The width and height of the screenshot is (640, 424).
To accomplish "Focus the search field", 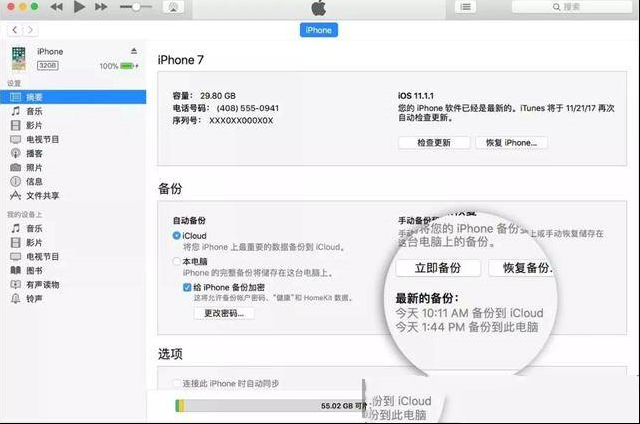I will click(571, 7).
